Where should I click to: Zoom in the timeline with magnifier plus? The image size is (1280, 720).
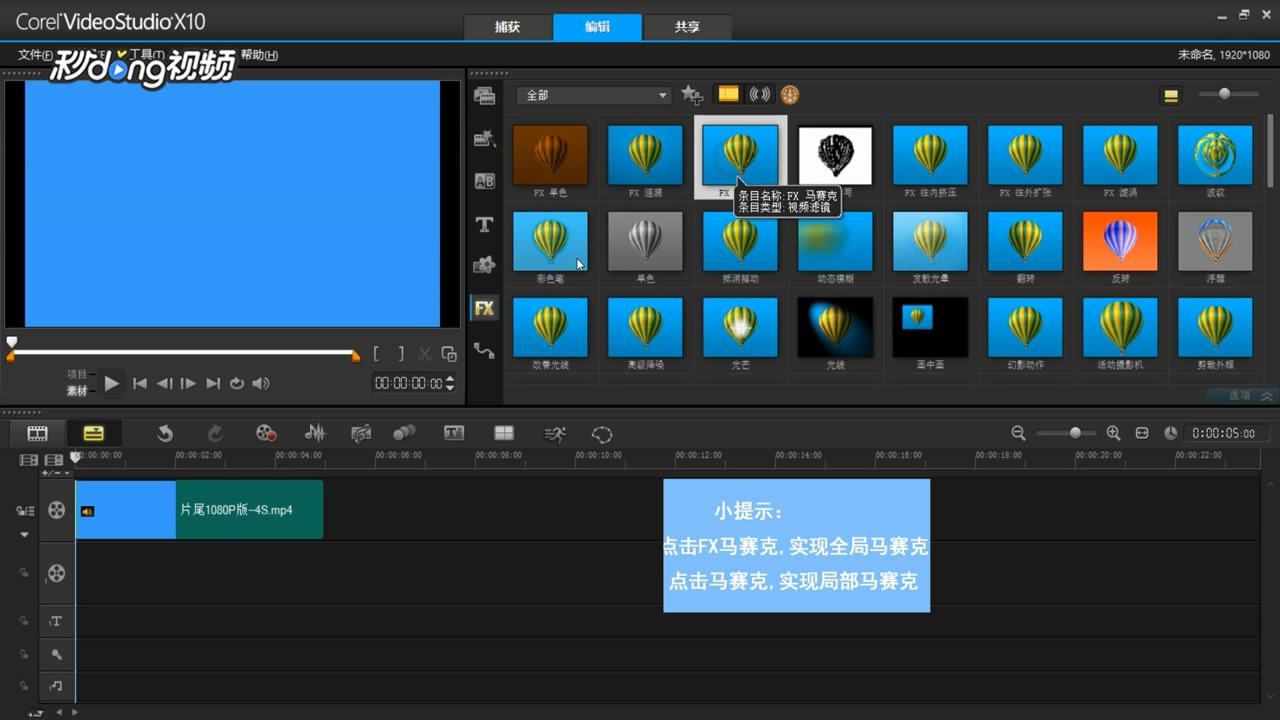1113,433
